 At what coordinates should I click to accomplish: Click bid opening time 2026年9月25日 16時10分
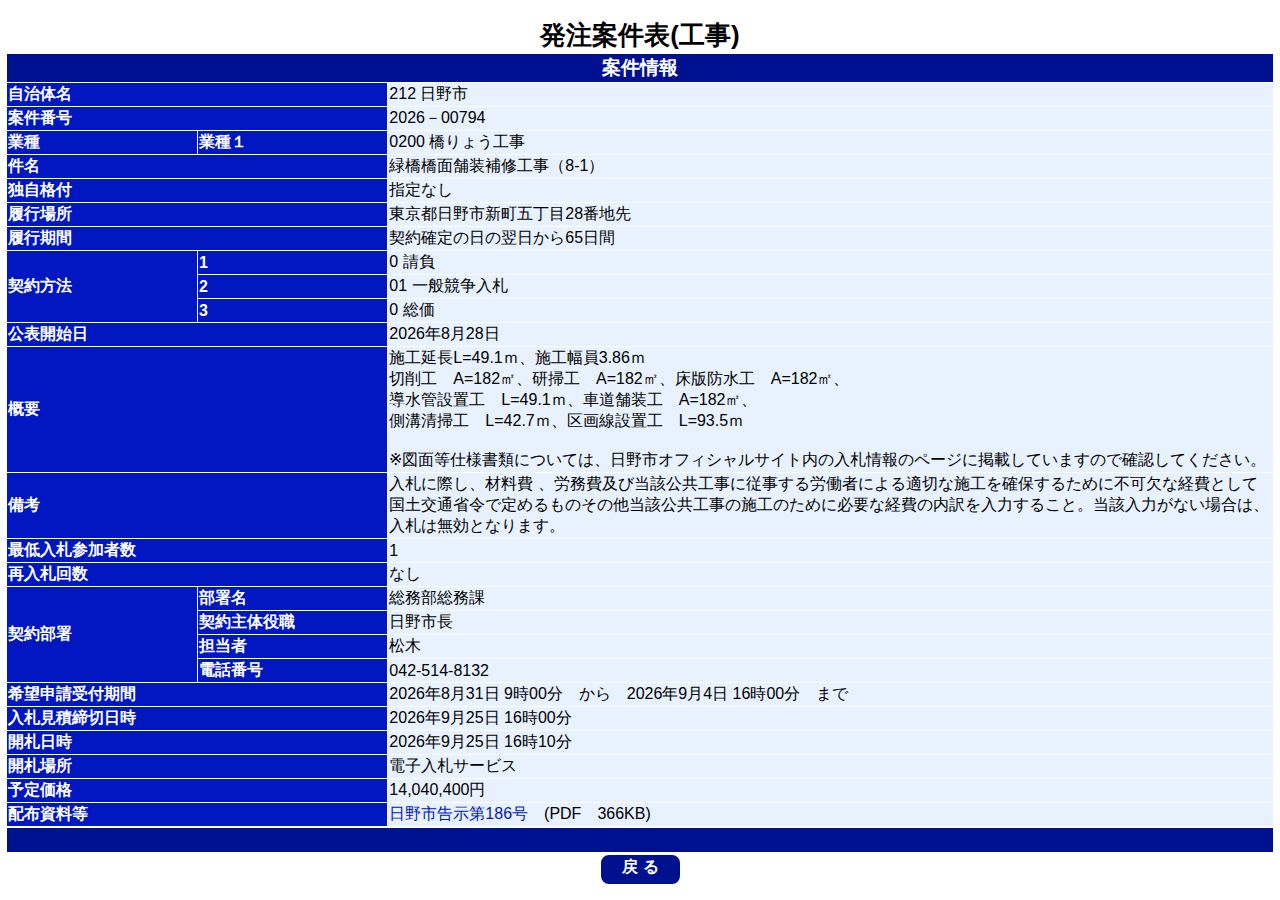pyautogui.click(x=480, y=742)
